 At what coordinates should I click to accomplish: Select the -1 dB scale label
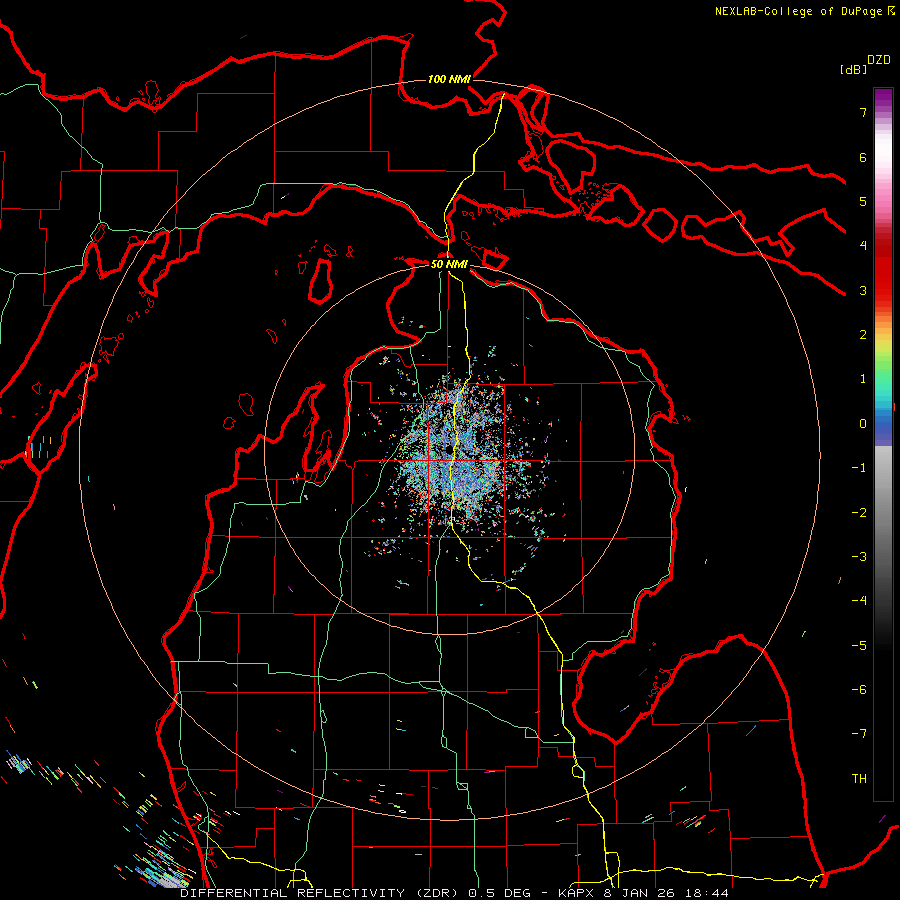[x=859, y=468]
